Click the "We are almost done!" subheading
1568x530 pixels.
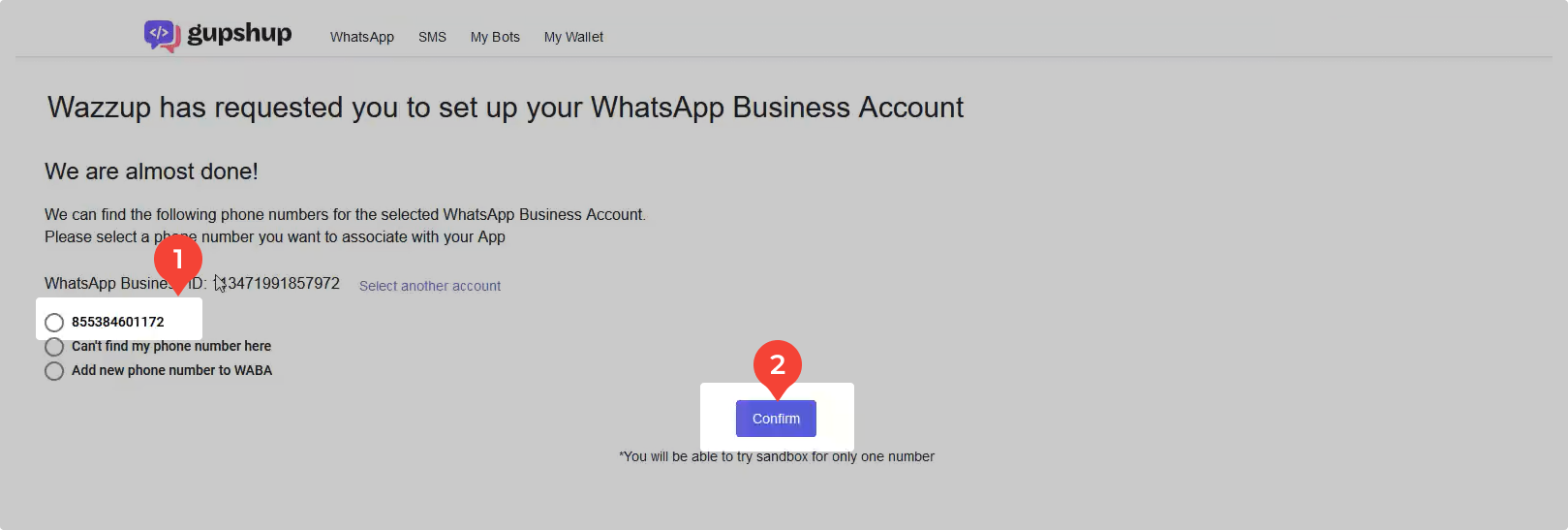tap(151, 171)
